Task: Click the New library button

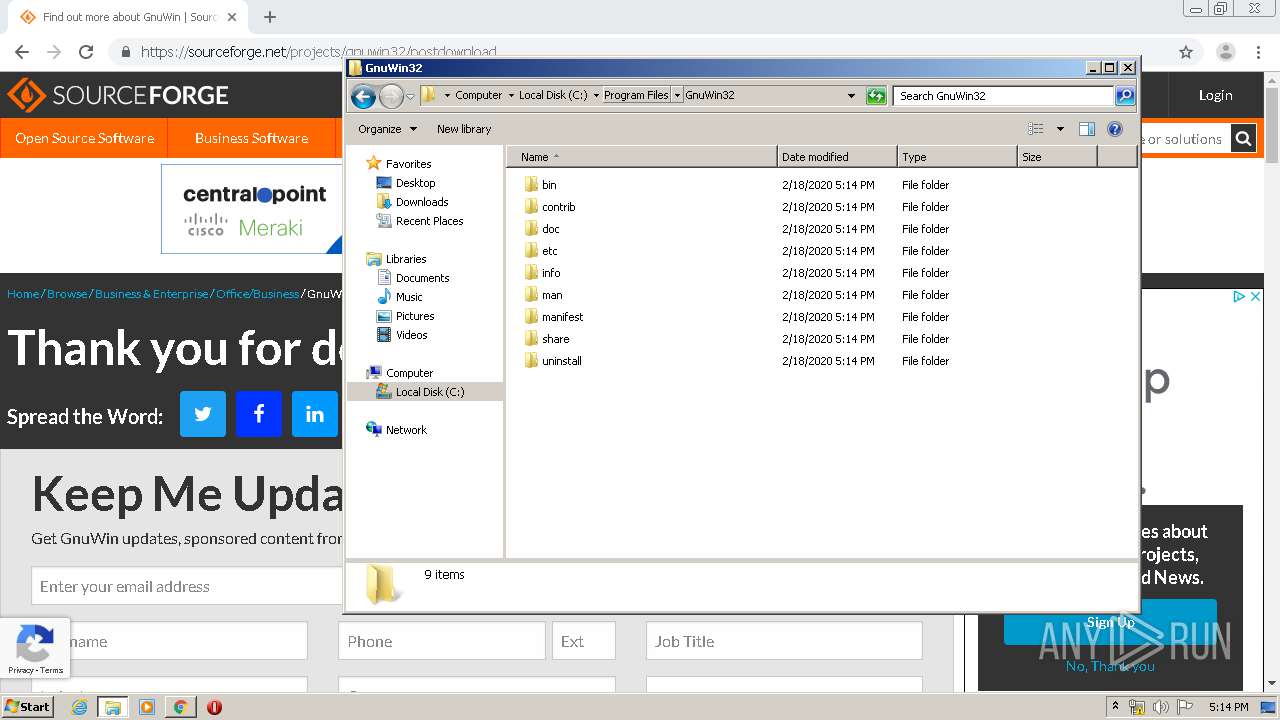Action: (464, 129)
